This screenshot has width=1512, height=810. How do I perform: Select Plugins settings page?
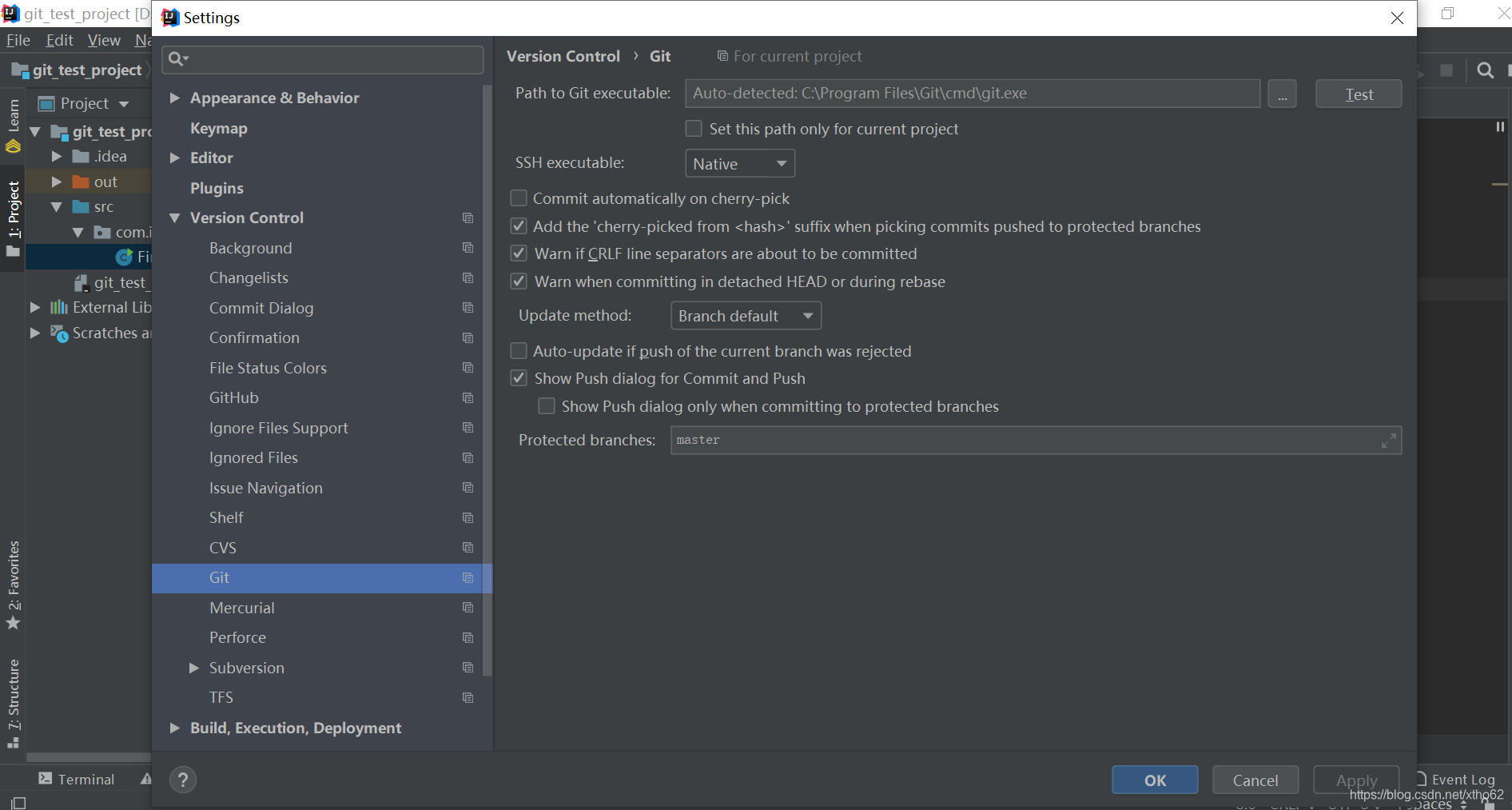(217, 188)
